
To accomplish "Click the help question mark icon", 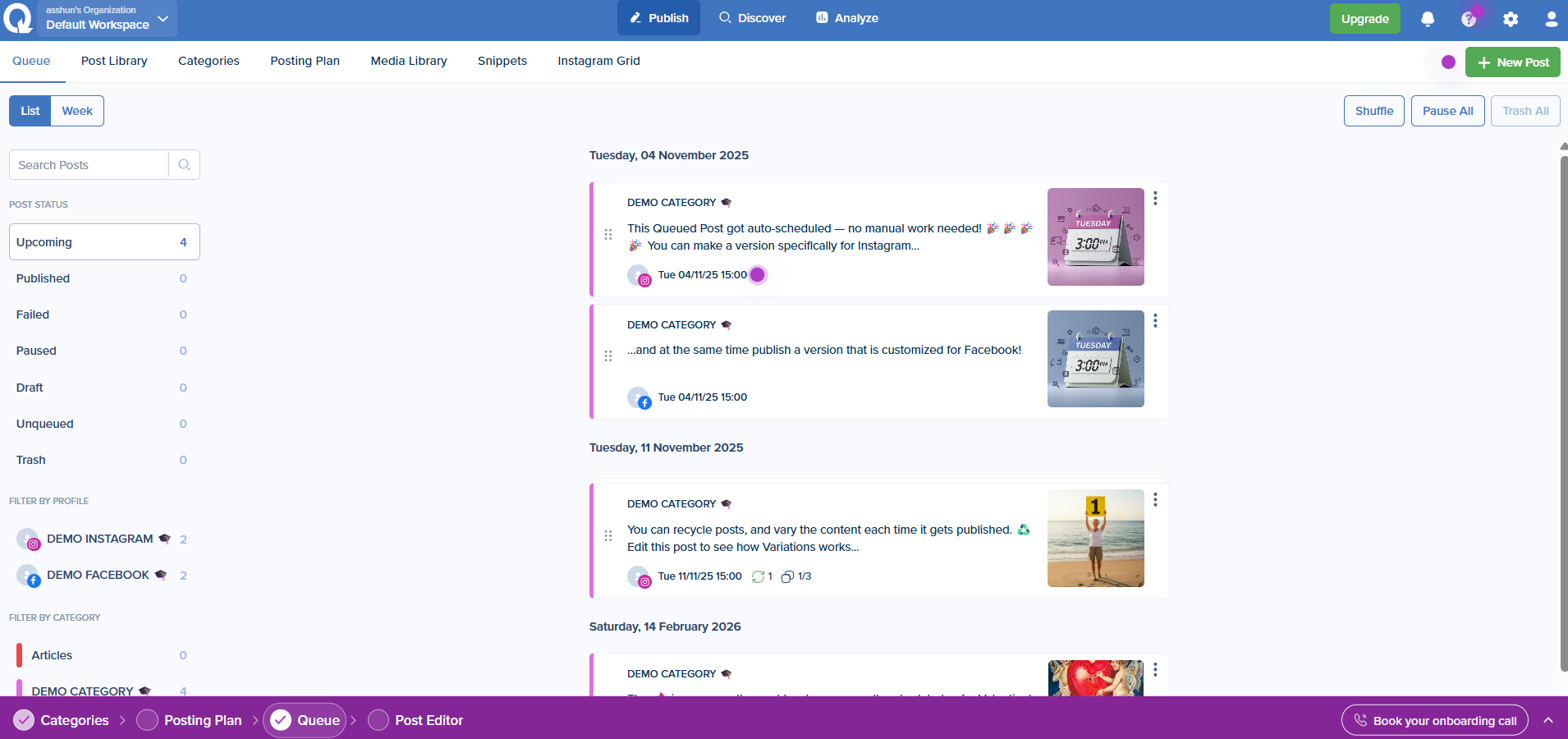I will [1469, 19].
